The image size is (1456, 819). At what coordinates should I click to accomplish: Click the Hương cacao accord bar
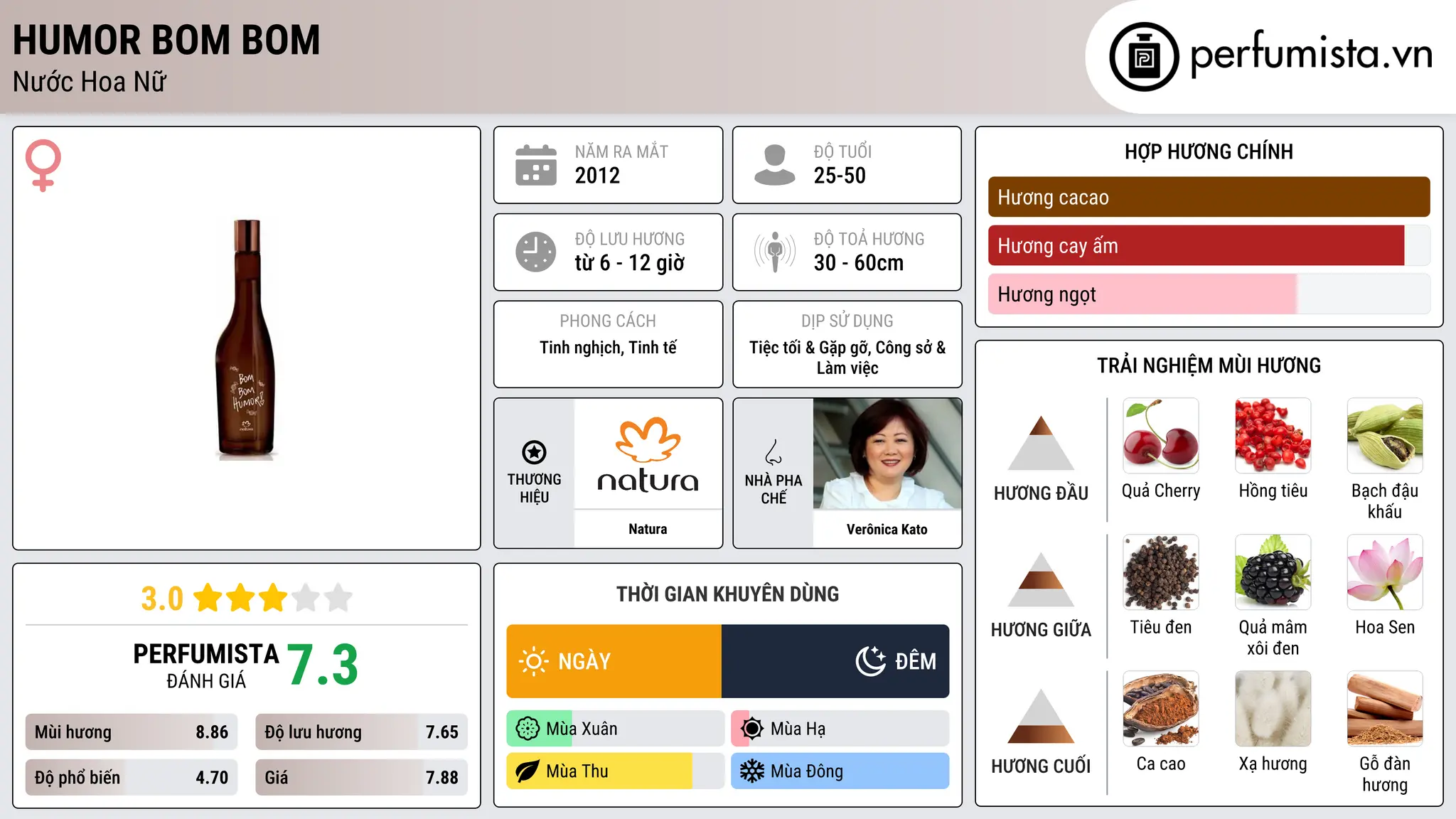[x=1209, y=197]
